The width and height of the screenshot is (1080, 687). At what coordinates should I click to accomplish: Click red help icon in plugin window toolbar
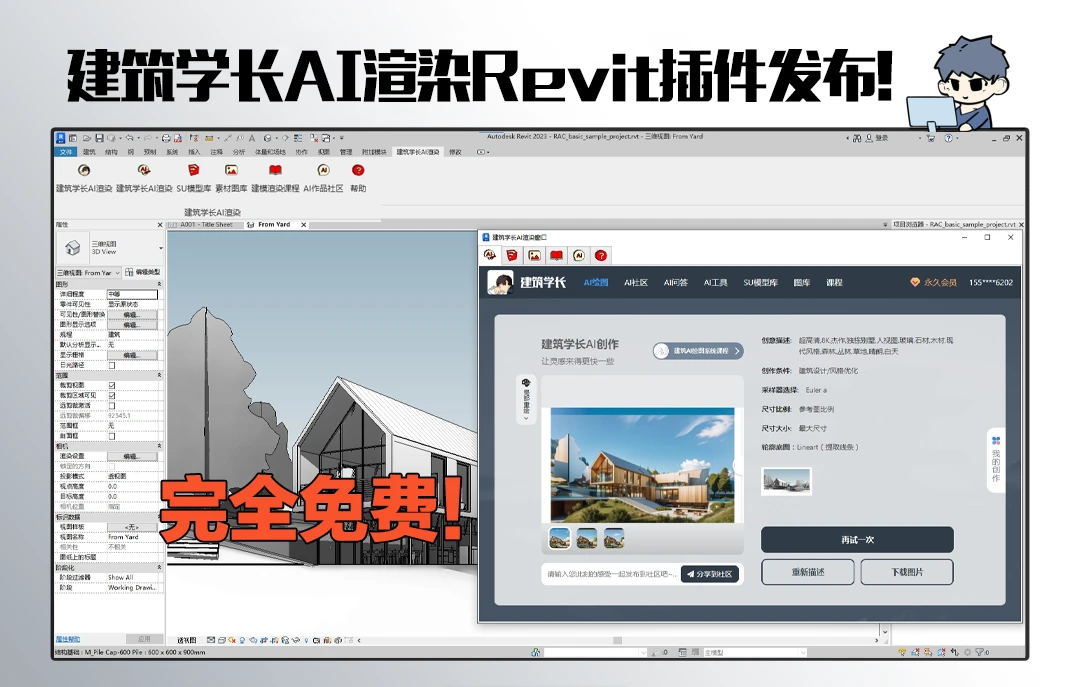(601, 256)
